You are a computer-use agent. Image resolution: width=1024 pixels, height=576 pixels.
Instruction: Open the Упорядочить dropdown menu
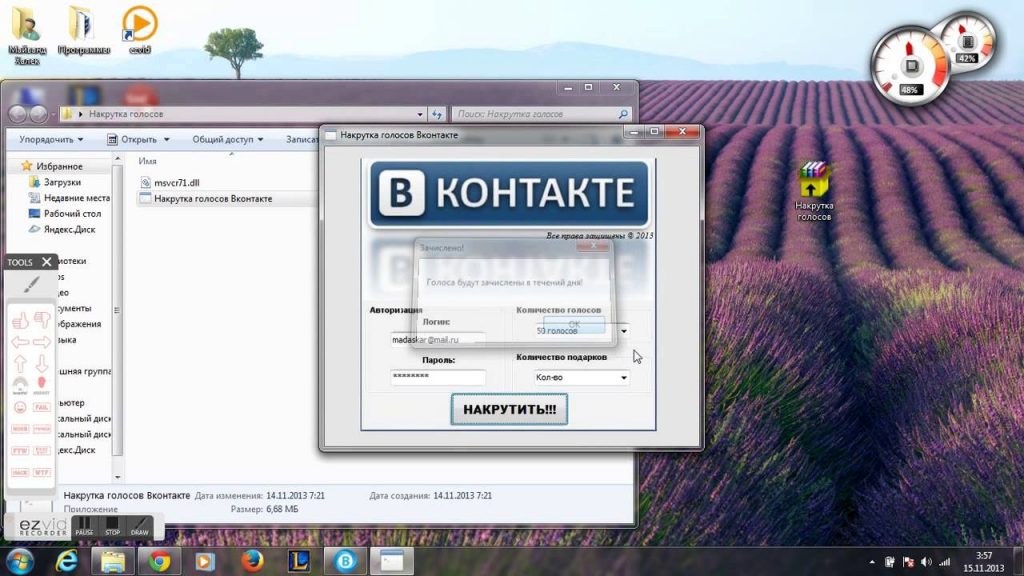(x=52, y=140)
